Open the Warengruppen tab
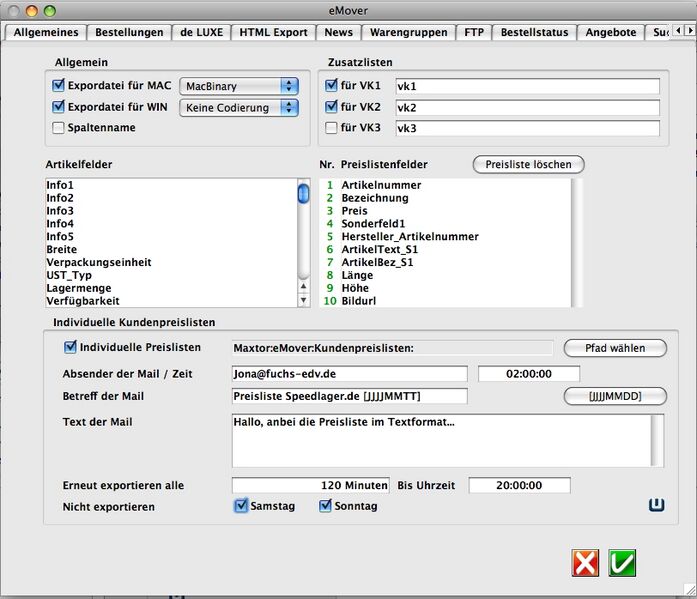The image size is (697, 599). click(x=409, y=32)
